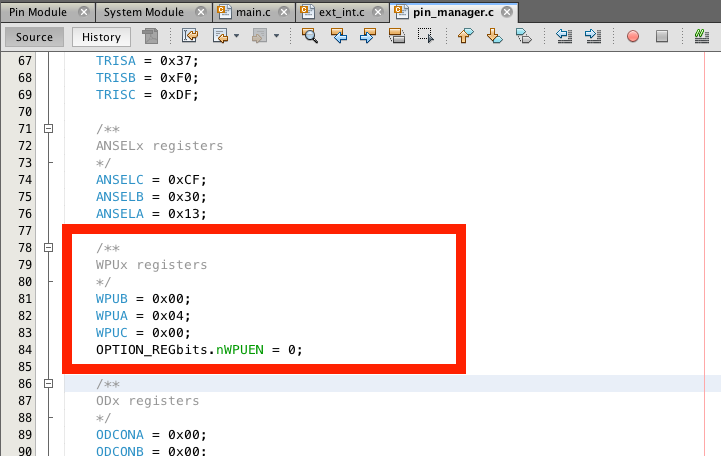Switch to the main.c tab
721x456 pixels.
pyautogui.click(x=253, y=12)
